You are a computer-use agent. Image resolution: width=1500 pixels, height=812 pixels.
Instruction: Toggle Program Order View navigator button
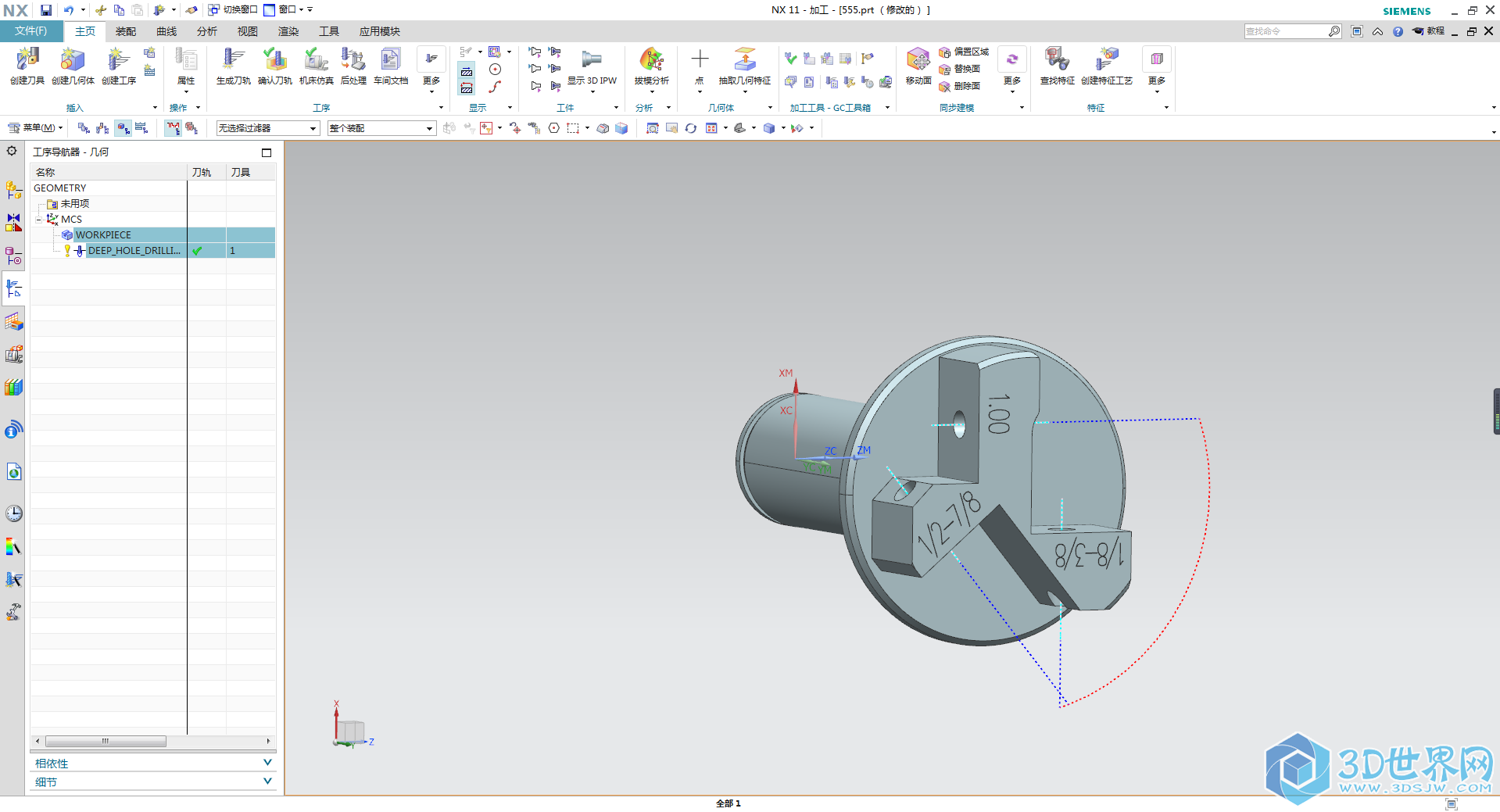click(x=84, y=128)
